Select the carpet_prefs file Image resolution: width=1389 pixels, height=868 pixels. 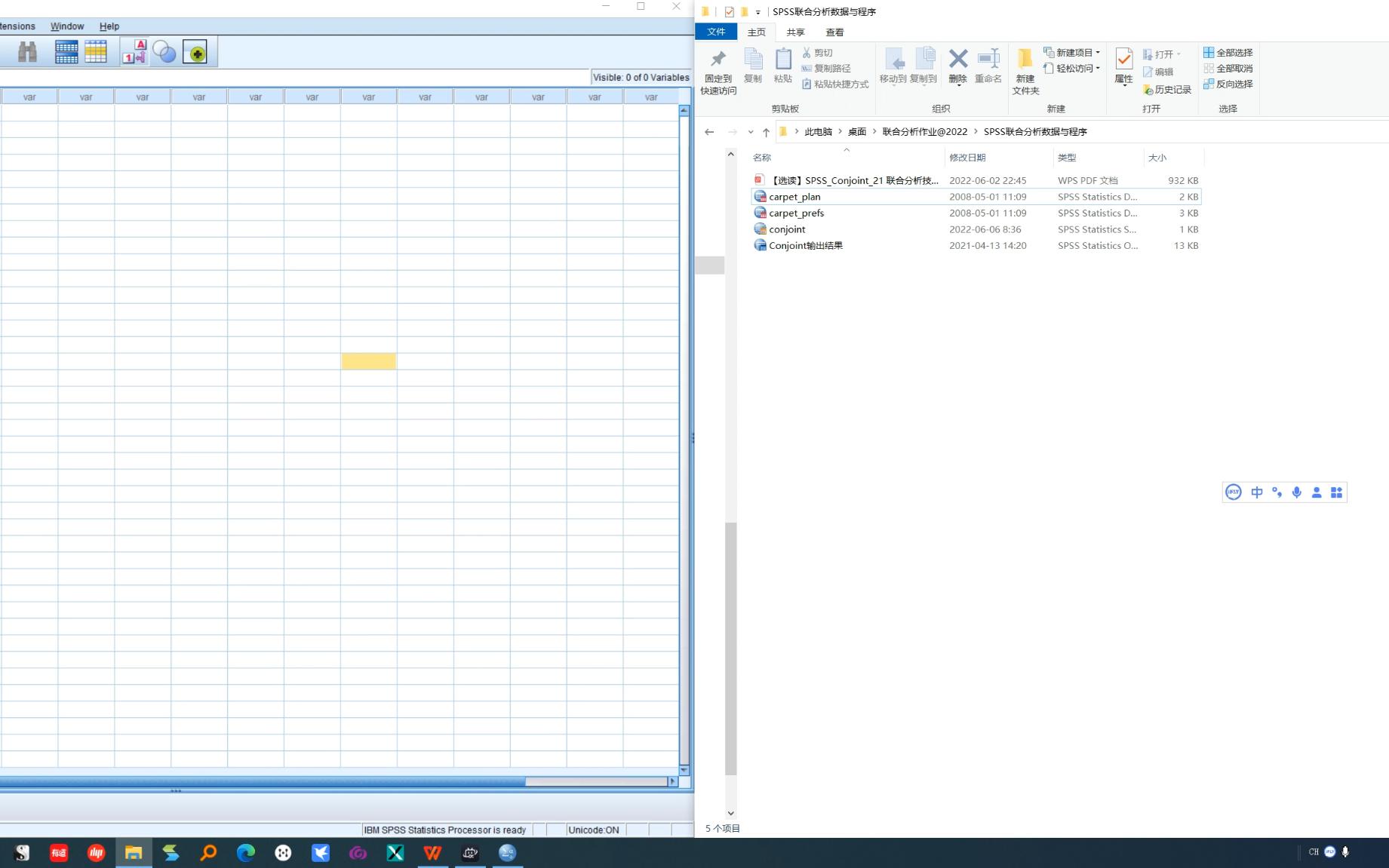pyautogui.click(x=976, y=213)
